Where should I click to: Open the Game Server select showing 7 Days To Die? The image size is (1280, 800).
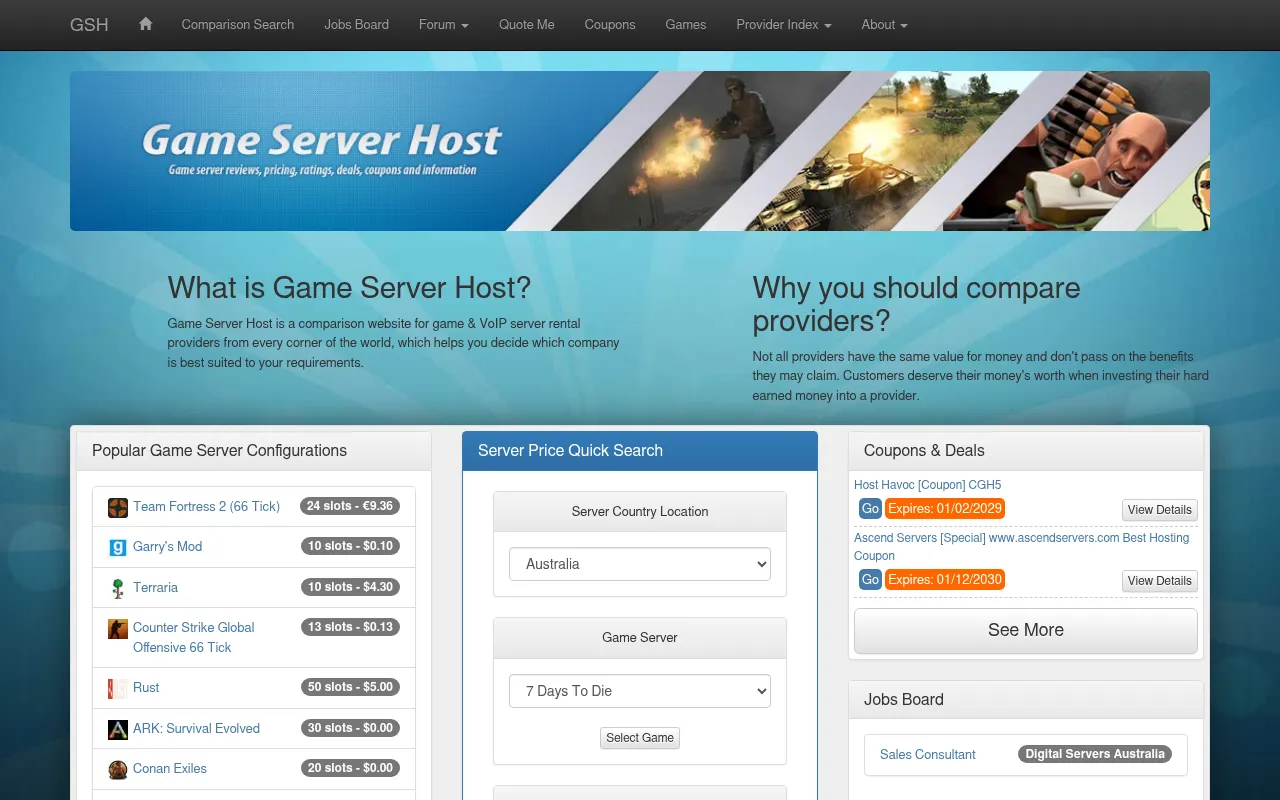click(x=640, y=691)
